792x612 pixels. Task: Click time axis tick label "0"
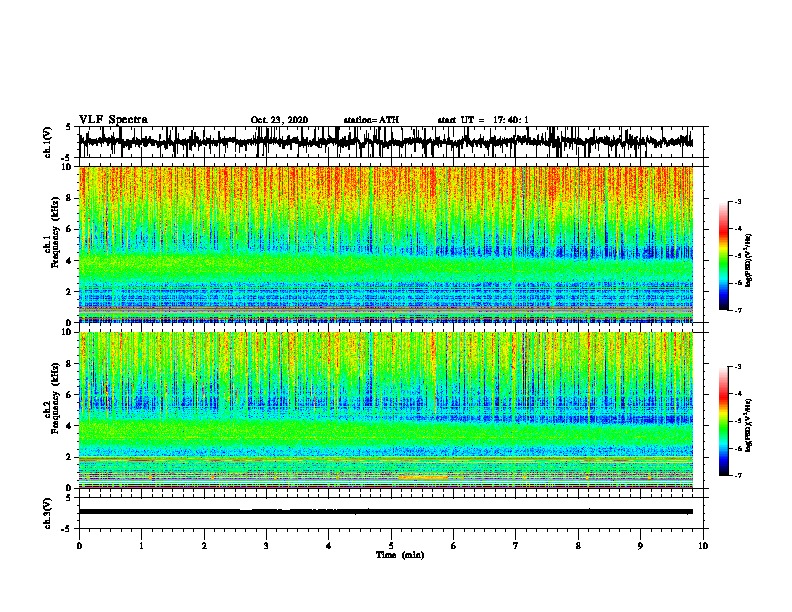coord(79,546)
